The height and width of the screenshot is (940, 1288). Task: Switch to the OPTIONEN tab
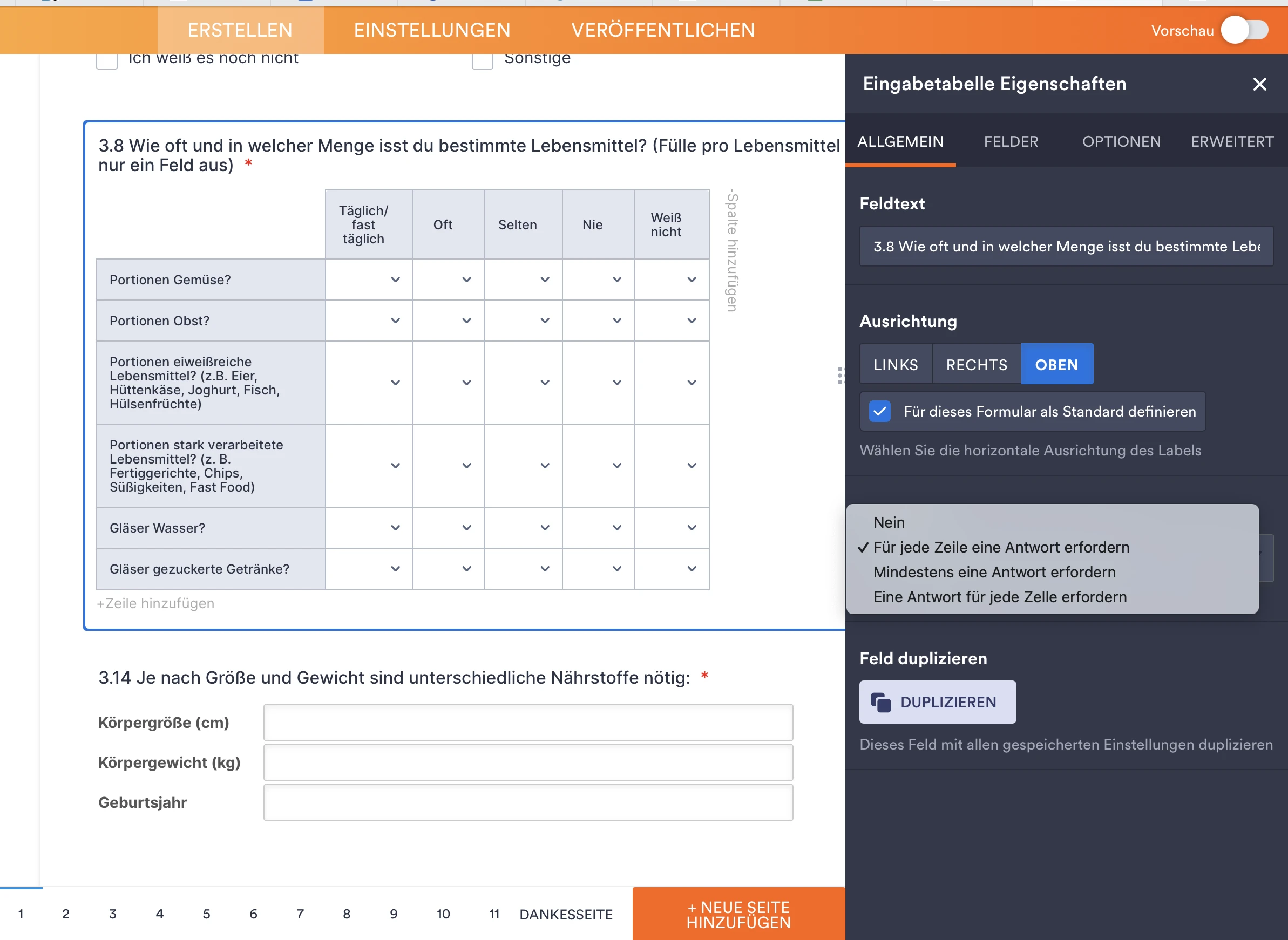(x=1121, y=142)
